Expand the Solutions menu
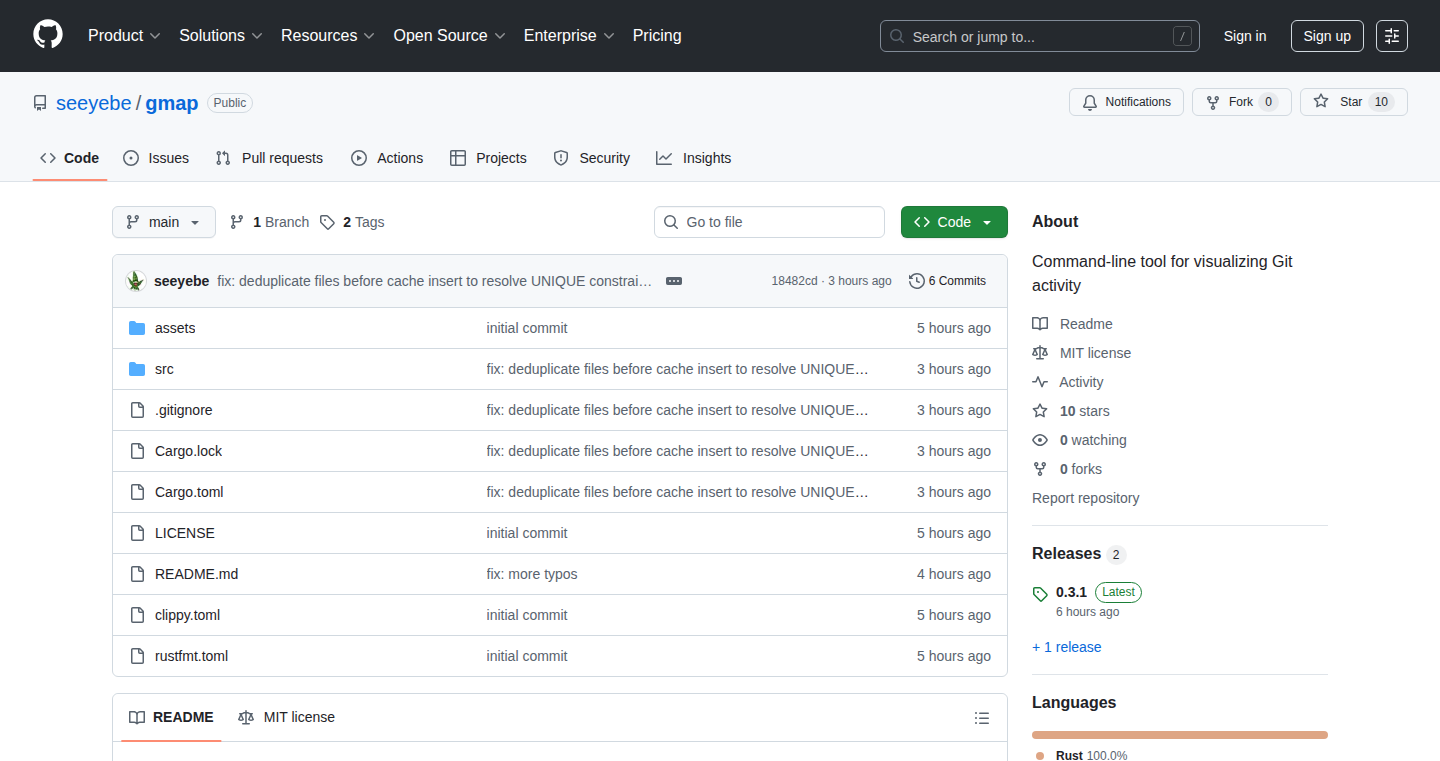Image resolution: width=1440 pixels, height=761 pixels. coord(221,35)
